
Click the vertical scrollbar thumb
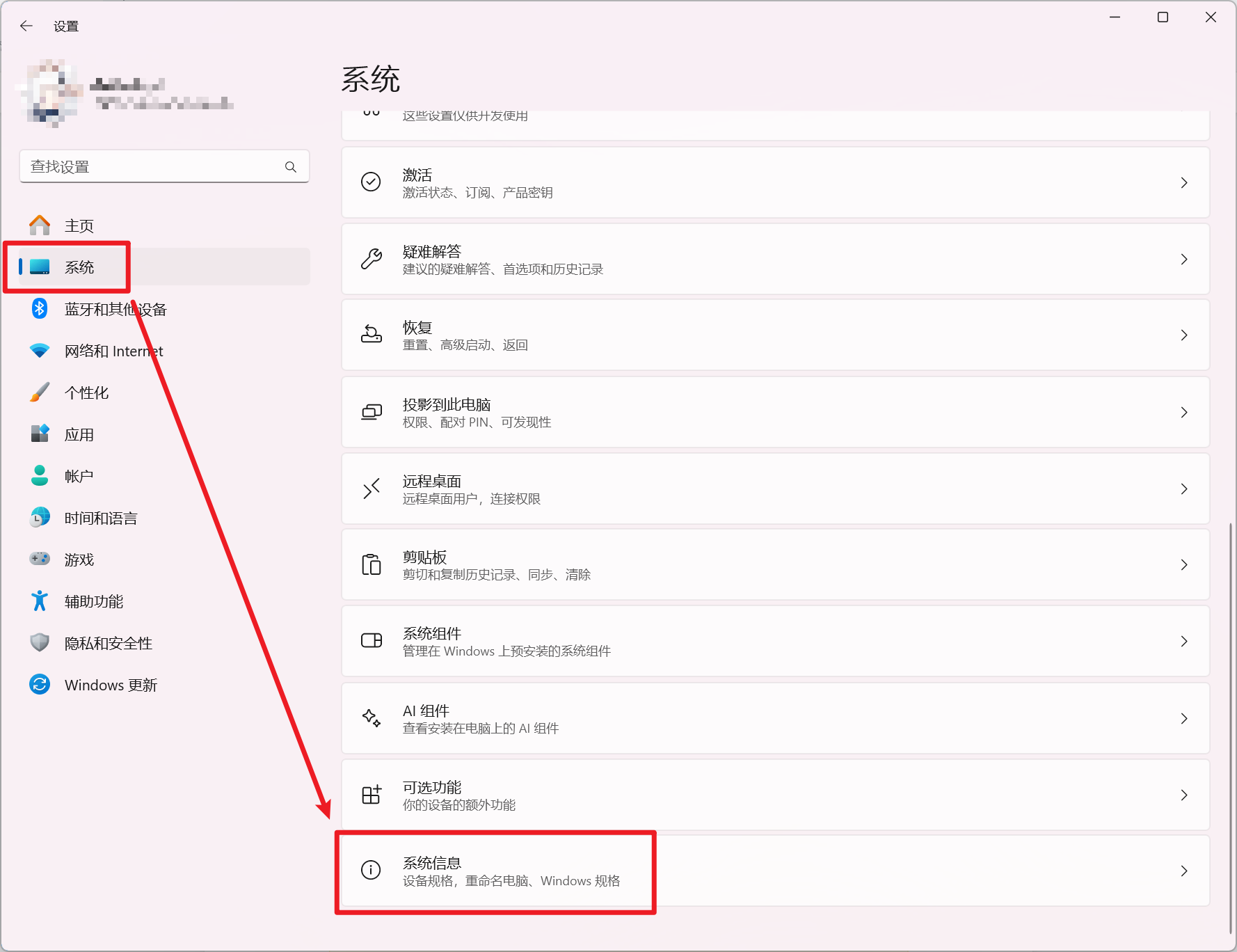(1230, 727)
